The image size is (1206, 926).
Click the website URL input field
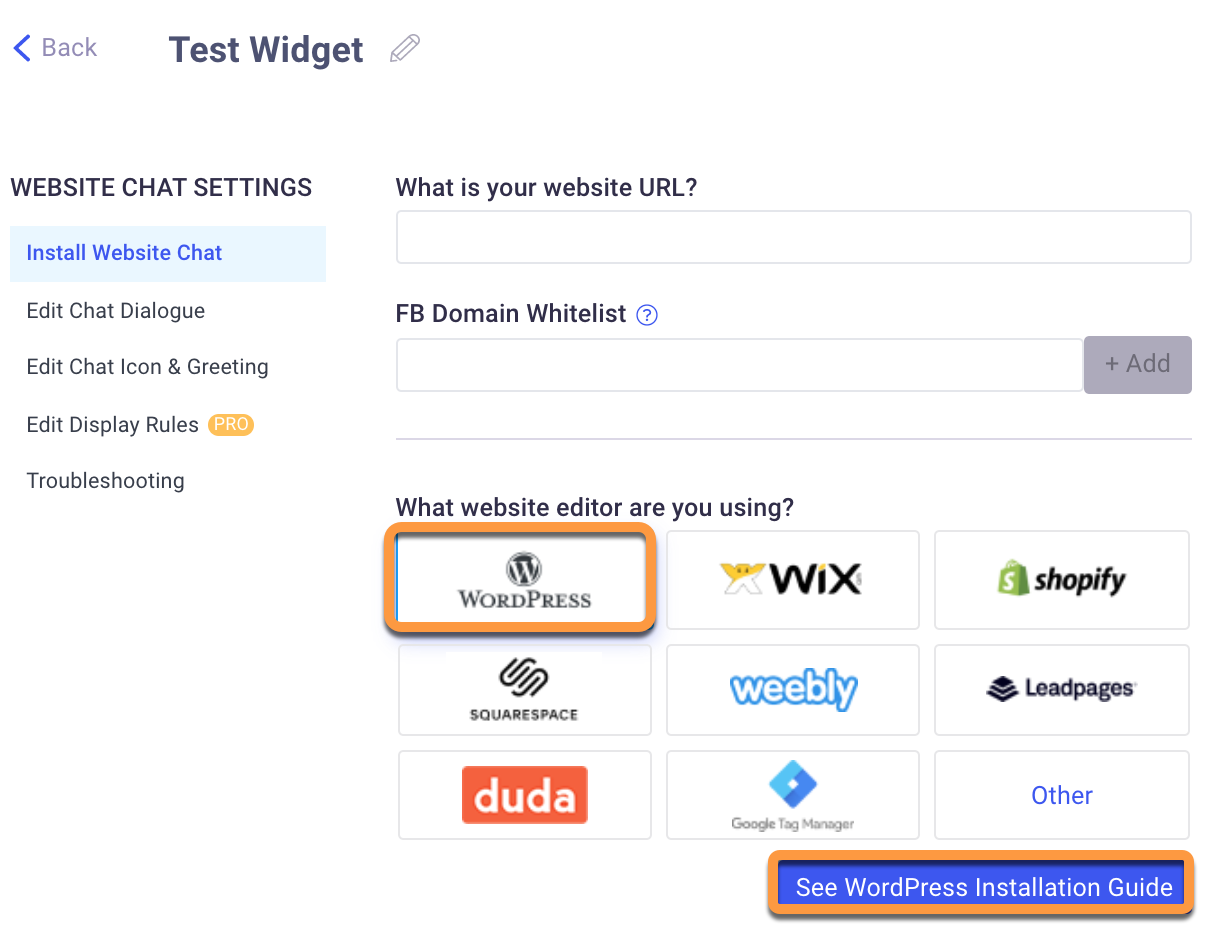click(793, 238)
